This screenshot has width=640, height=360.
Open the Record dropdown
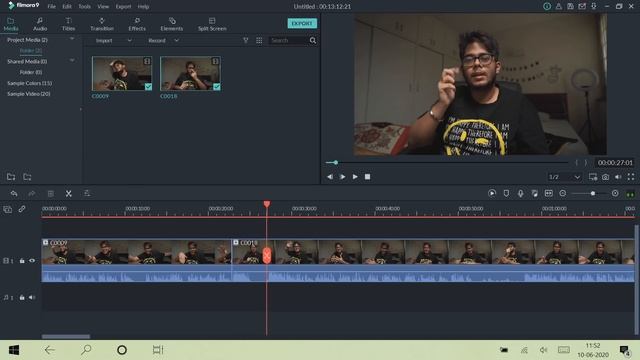163,40
